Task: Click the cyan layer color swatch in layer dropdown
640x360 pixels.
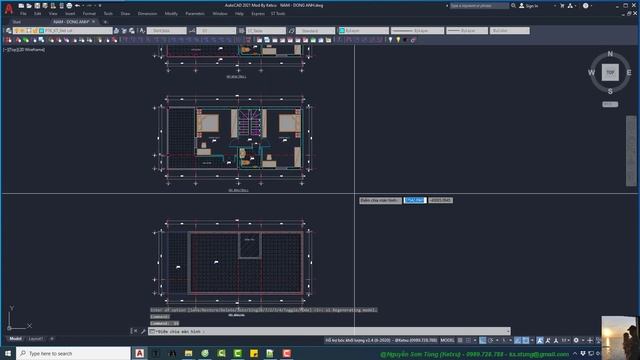Action: coord(42,31)
